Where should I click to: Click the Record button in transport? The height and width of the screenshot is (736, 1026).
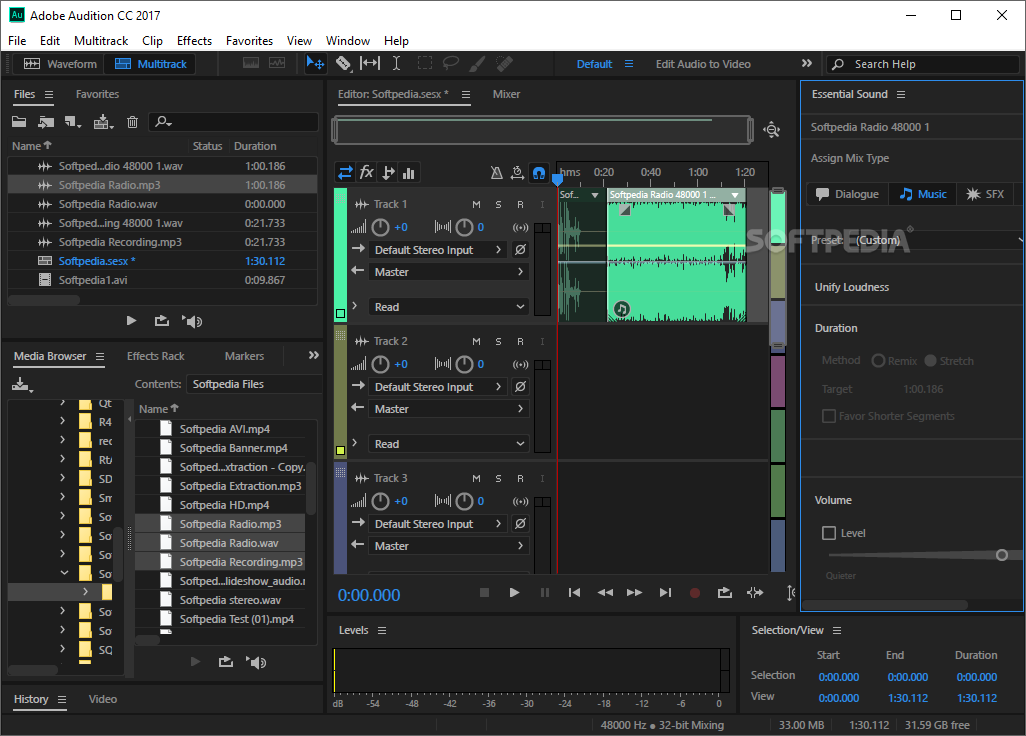coord(695,593)
